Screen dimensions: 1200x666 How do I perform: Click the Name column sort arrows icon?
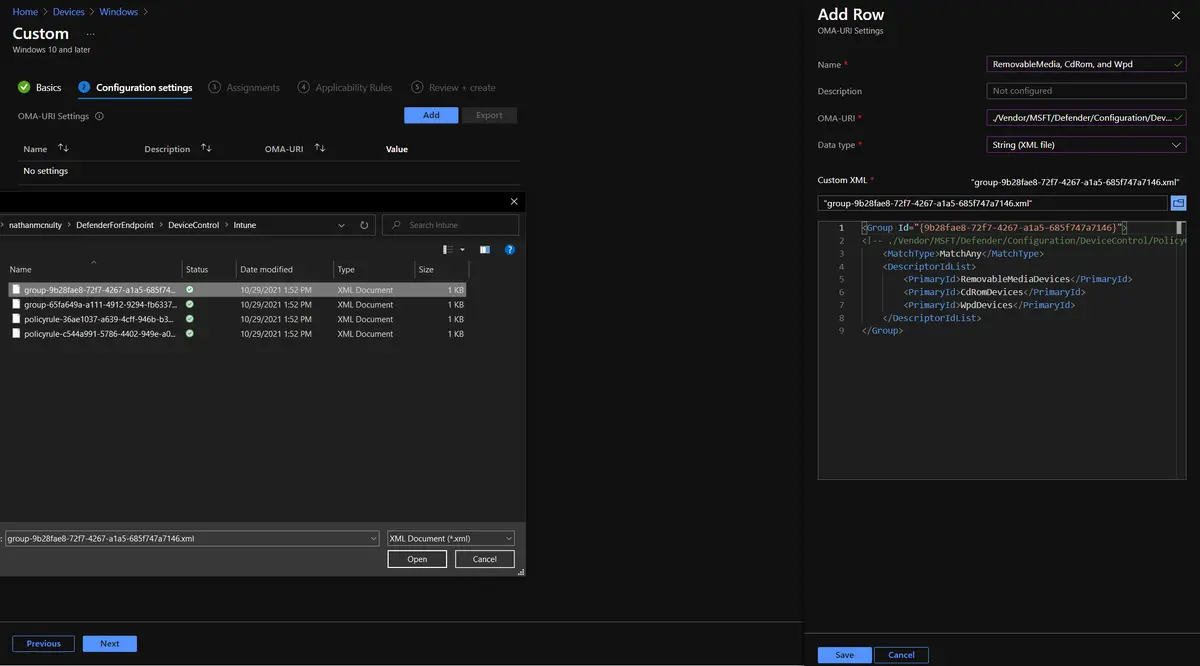(x=63, y=148)
